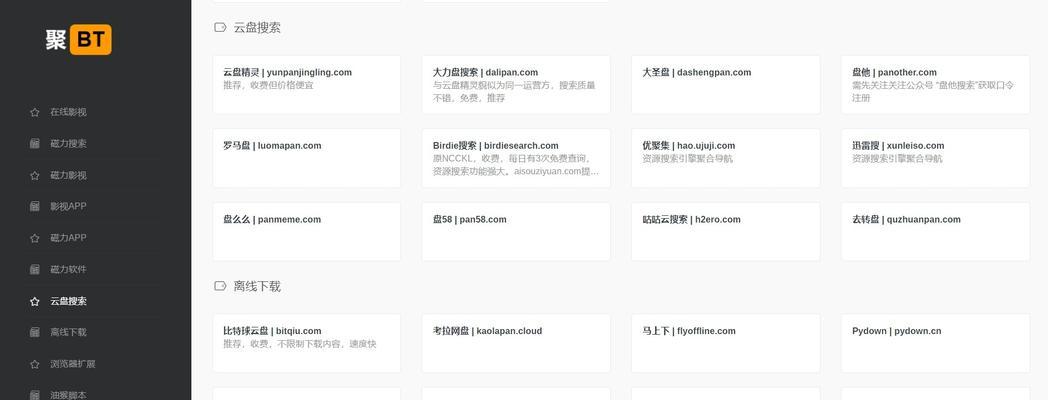Click description '推荐，收费，不限制下载内容，速度快'

(299, 344)
